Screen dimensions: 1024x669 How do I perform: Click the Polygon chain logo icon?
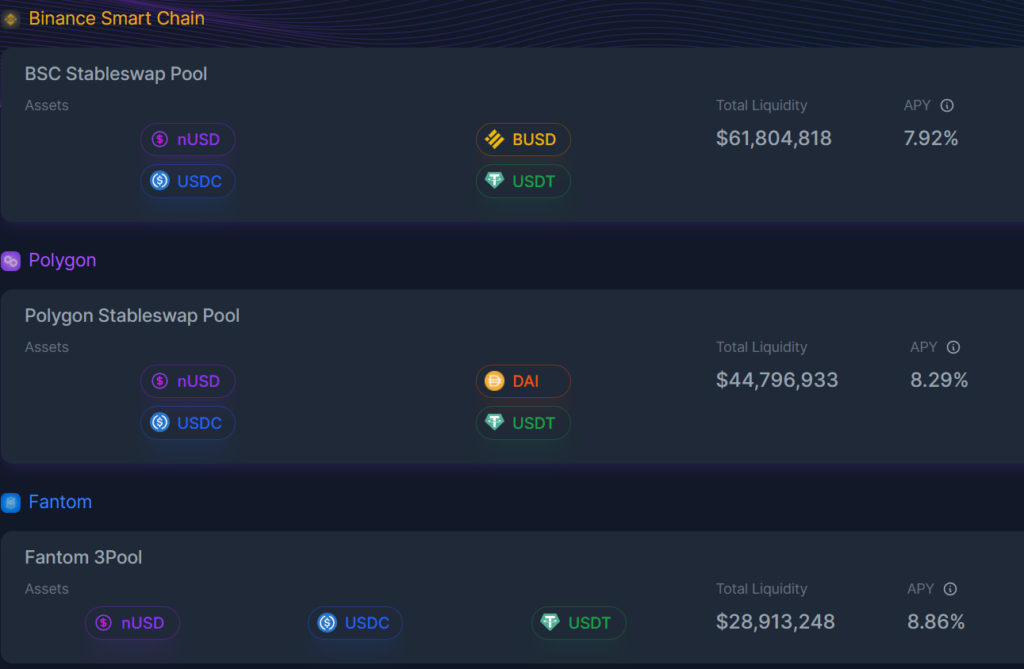point(10,261)
